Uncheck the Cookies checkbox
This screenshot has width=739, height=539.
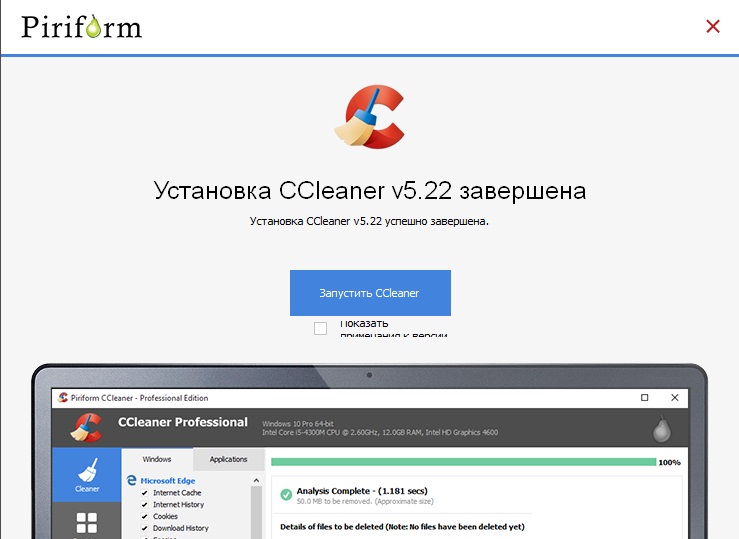(x=145, y=516)
